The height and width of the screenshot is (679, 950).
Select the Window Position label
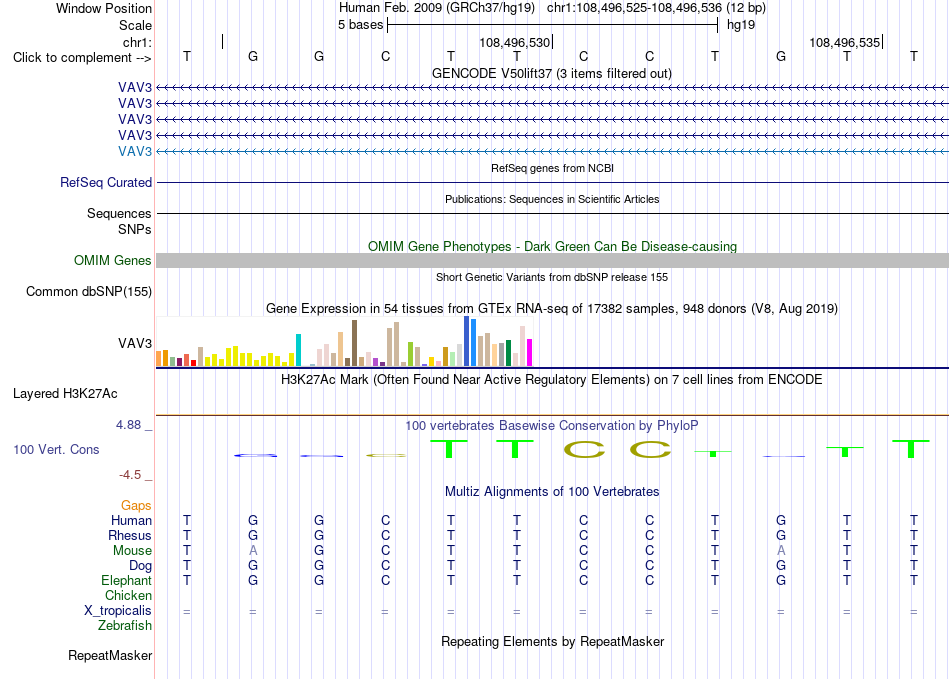pyautogui.click(x=104, y=8)
